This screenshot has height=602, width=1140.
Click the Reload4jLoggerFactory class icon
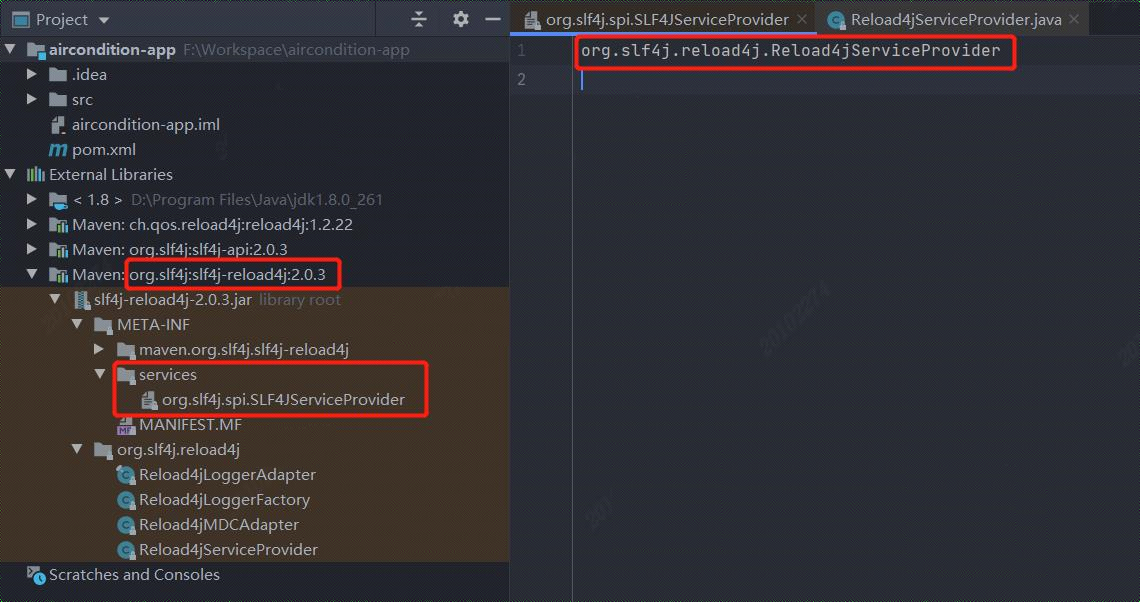[127, 500]
